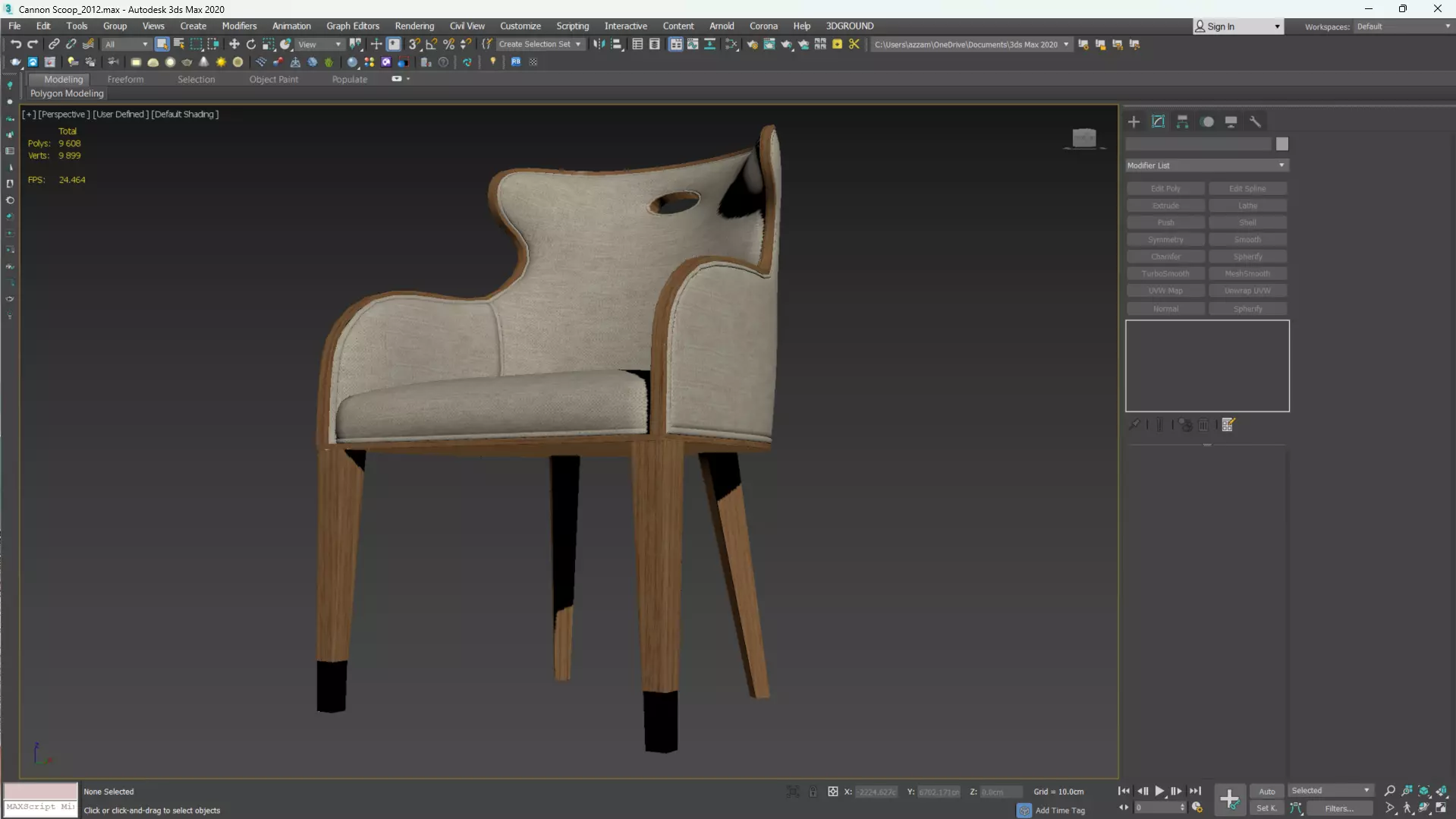
Task: Activate the Select and Link tool
Action: [x=54, y=44]
